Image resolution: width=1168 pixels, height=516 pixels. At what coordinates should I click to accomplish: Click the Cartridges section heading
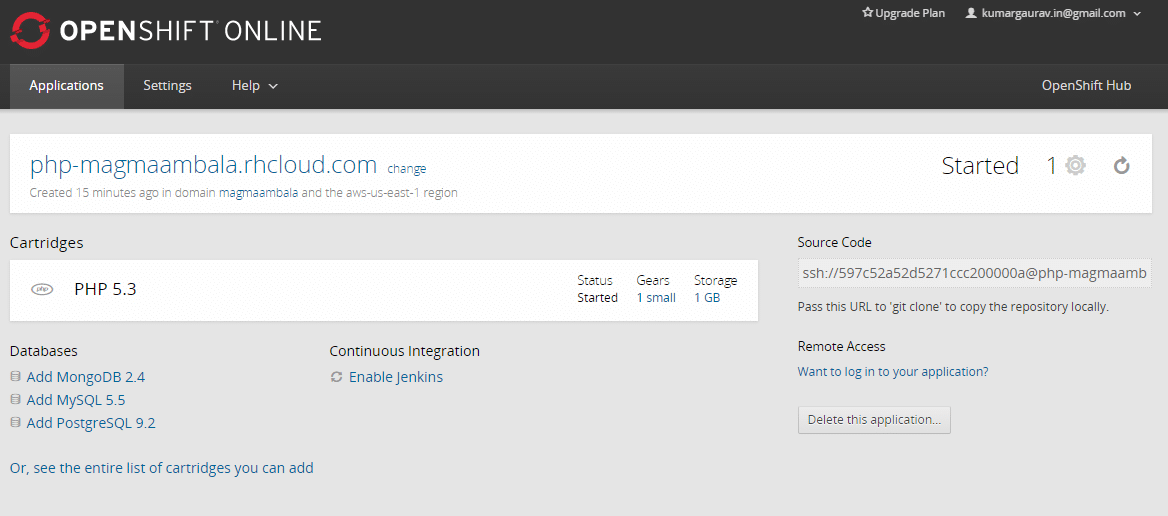[x=47, y=243]
